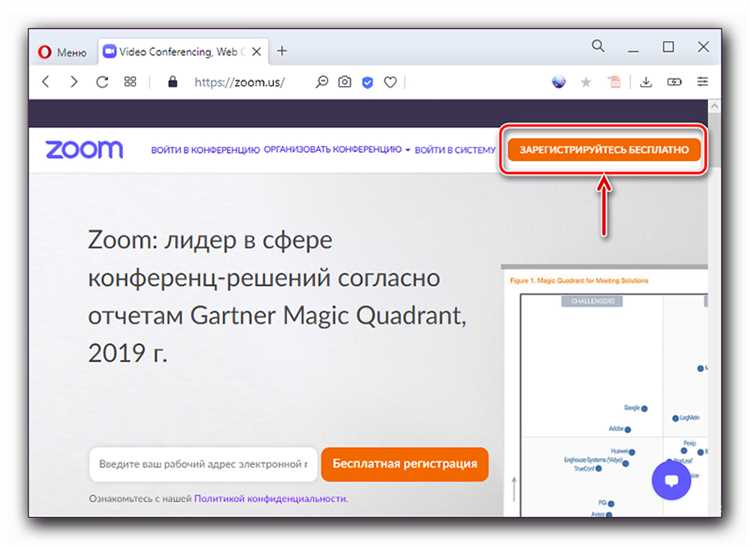The image size is (750, 548).
Task: Click the Magic Quadrant chart image
Action: tap(605, 392)
